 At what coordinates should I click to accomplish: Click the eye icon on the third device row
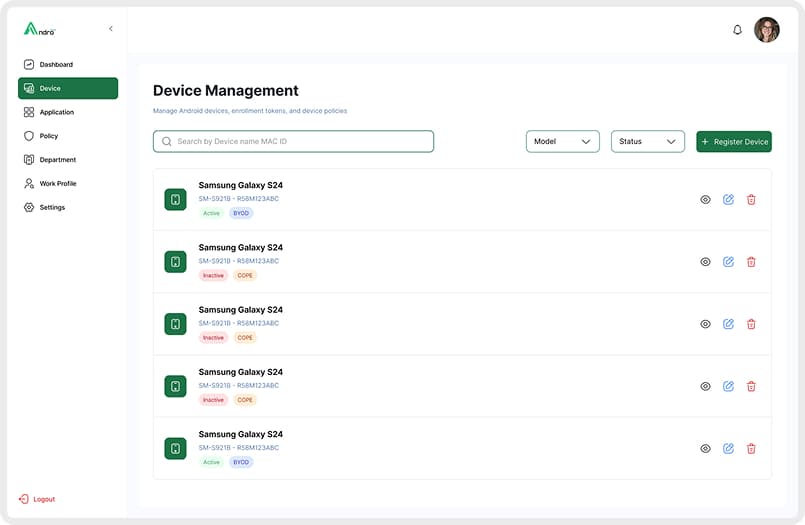[x=705, y=324]
